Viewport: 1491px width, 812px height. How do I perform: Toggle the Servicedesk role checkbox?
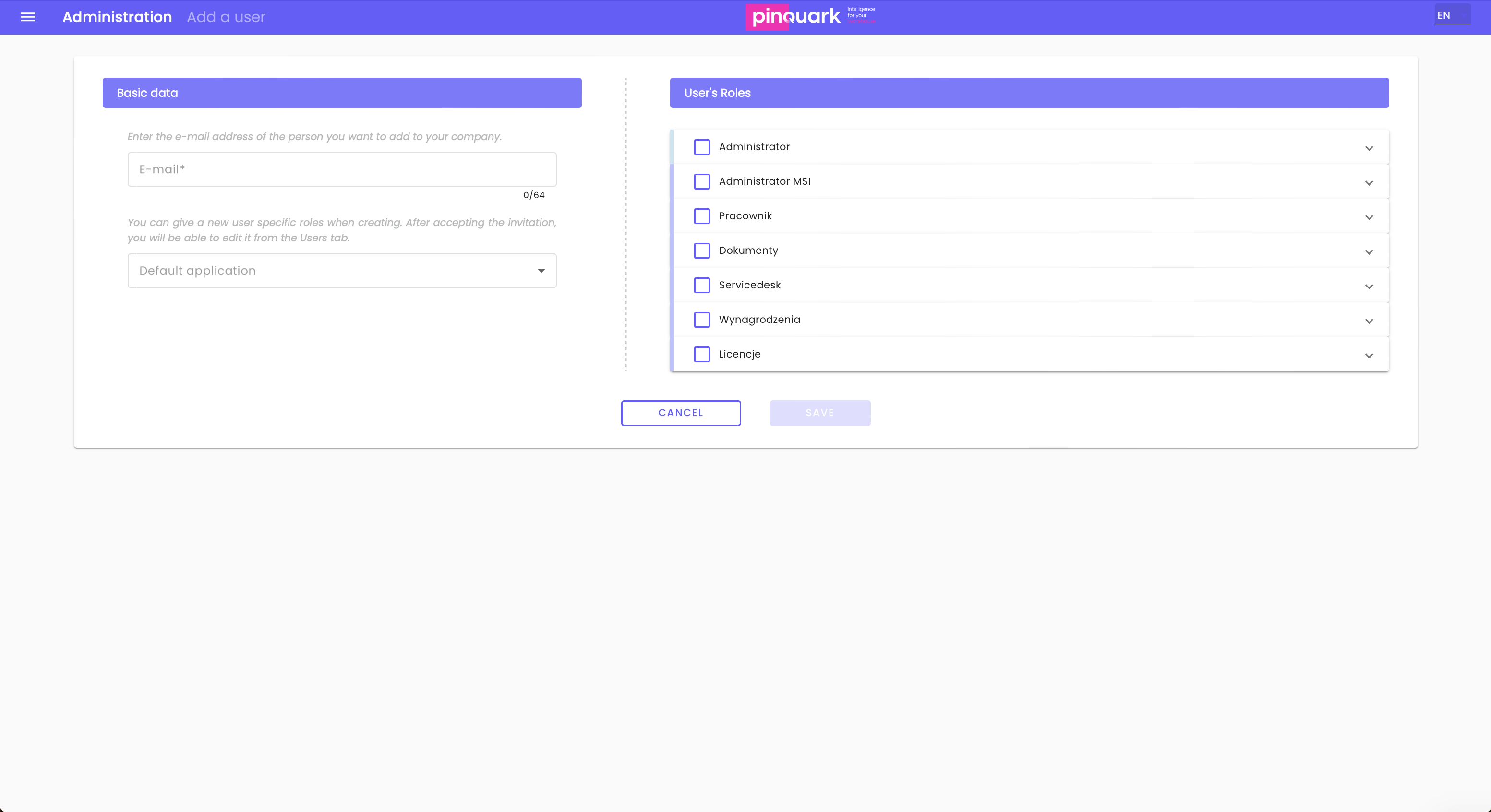click(701, 286)
